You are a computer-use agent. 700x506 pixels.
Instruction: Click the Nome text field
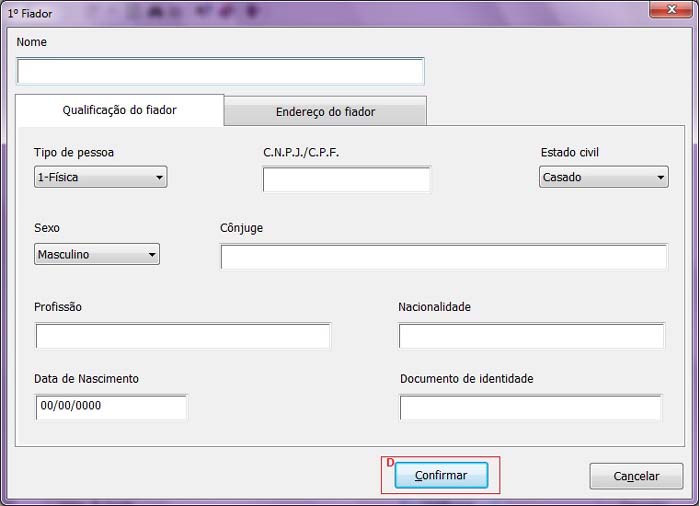pos(220,72)
